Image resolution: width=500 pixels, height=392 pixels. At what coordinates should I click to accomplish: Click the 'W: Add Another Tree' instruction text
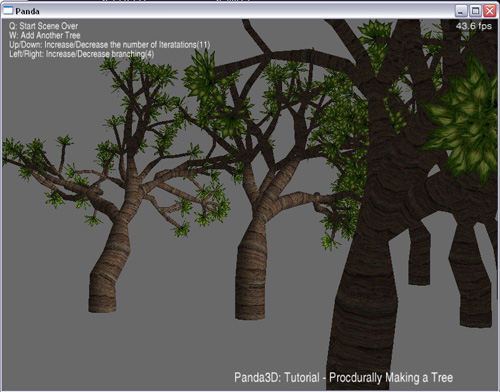tap(45, 35)
